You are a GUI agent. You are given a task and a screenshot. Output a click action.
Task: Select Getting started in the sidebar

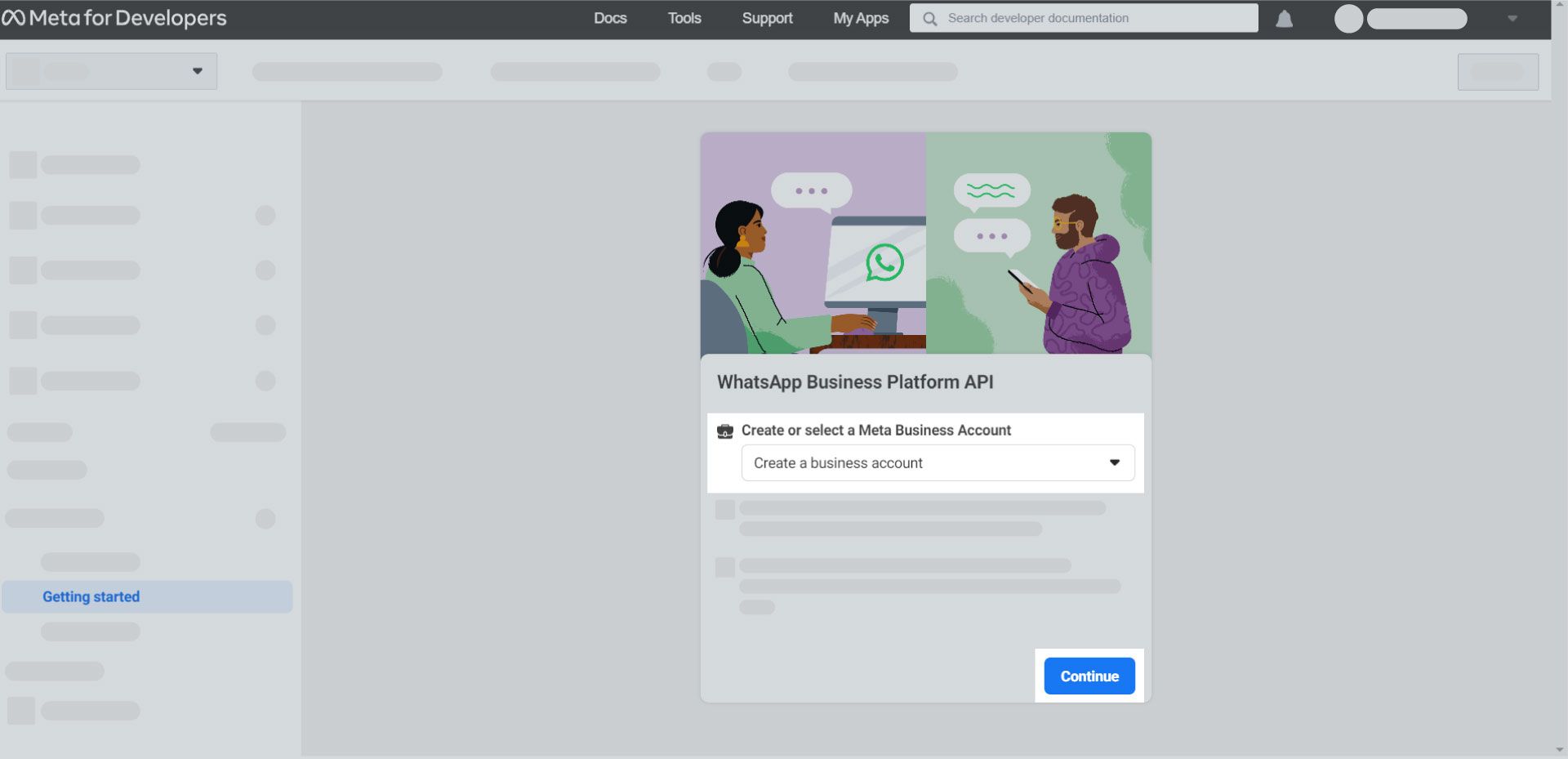click(x=91, y=596)
